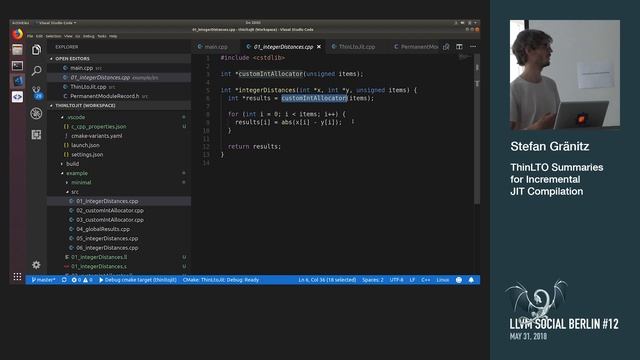Click the Ln 6, Col 36 cursor position
Viewport: 640px width, 360px height.
(327, 280)
